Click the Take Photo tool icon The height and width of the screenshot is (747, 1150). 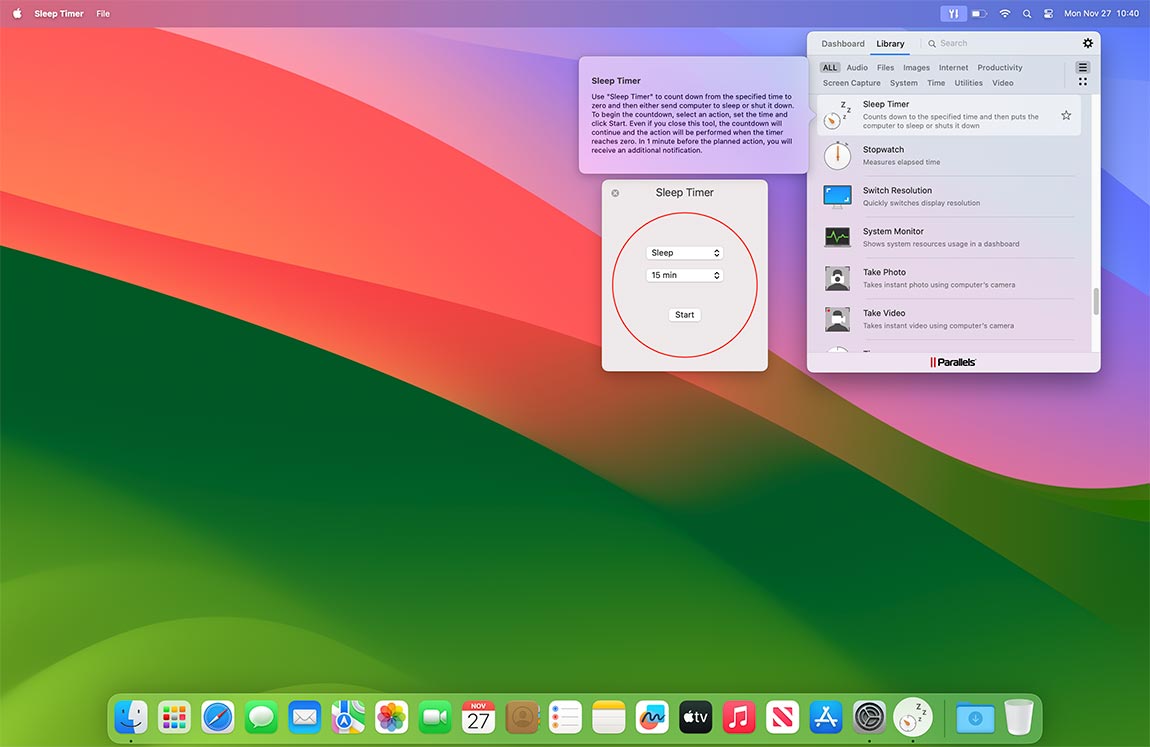[837, 278]
